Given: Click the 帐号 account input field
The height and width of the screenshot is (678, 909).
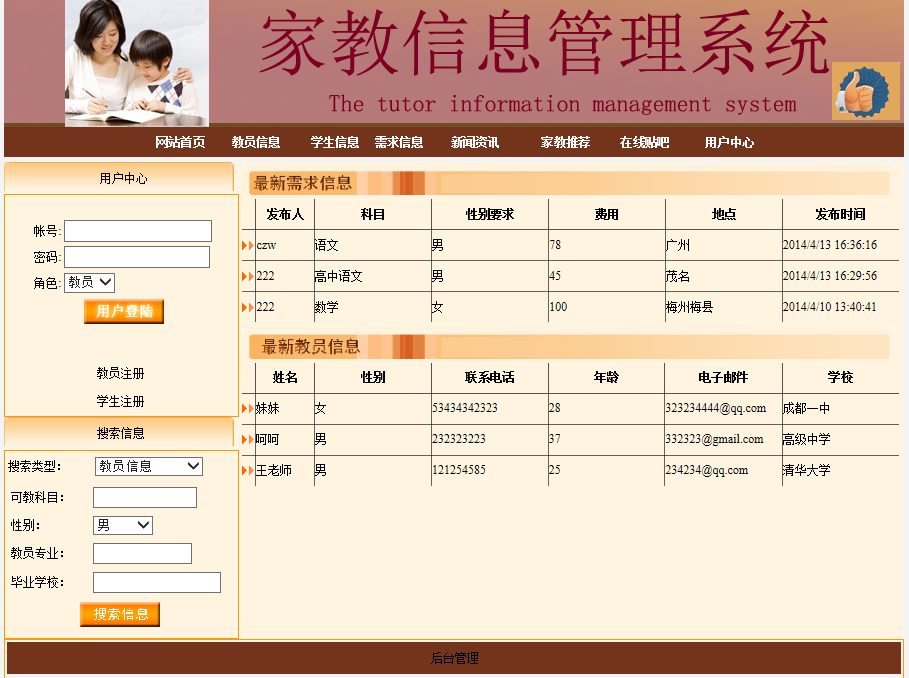Looking at the screenshot, I should [x=138, y=231].
